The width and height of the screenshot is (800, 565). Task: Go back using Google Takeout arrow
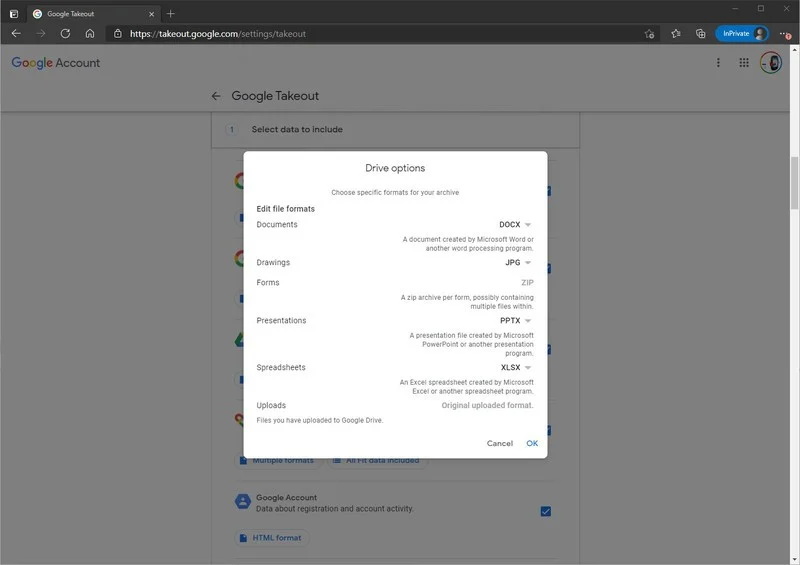tap(216, 96)
